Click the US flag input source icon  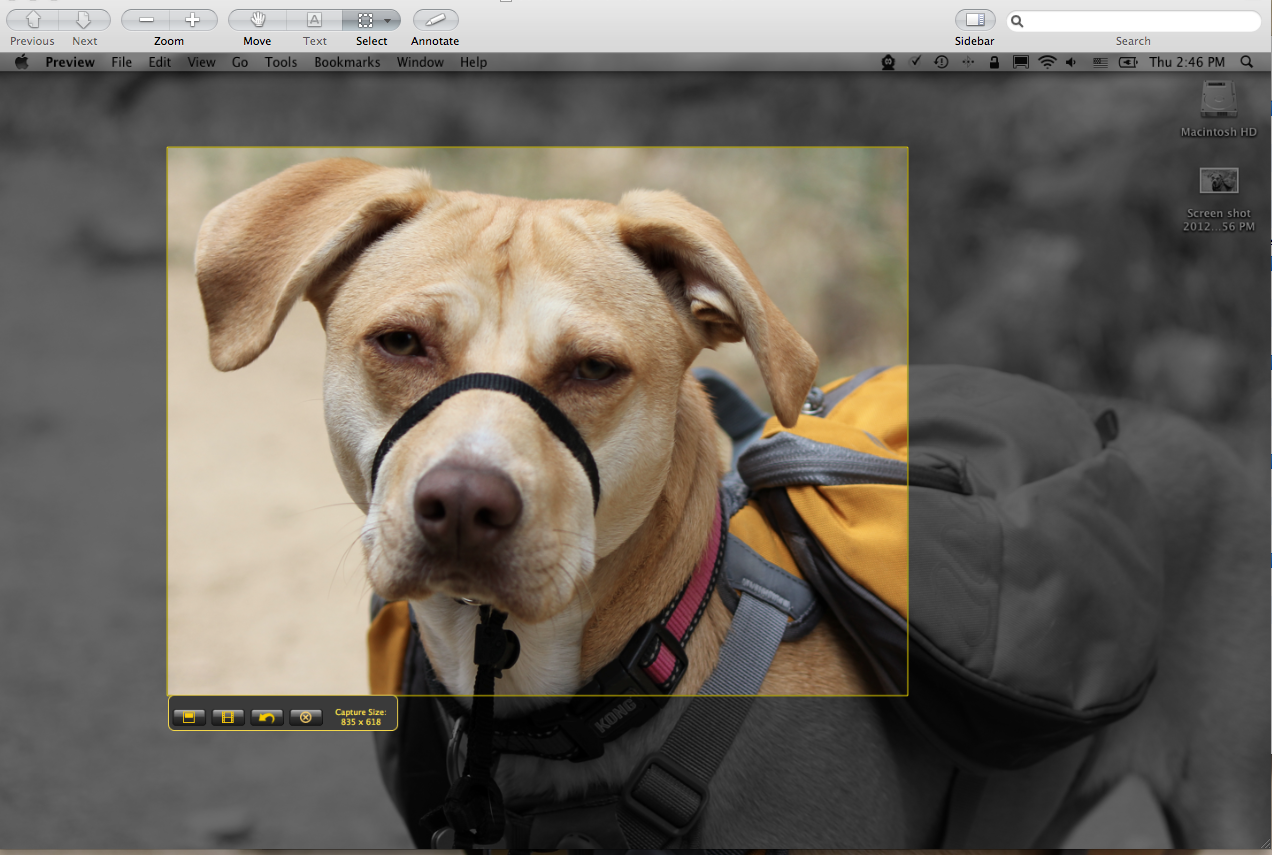1100,62
